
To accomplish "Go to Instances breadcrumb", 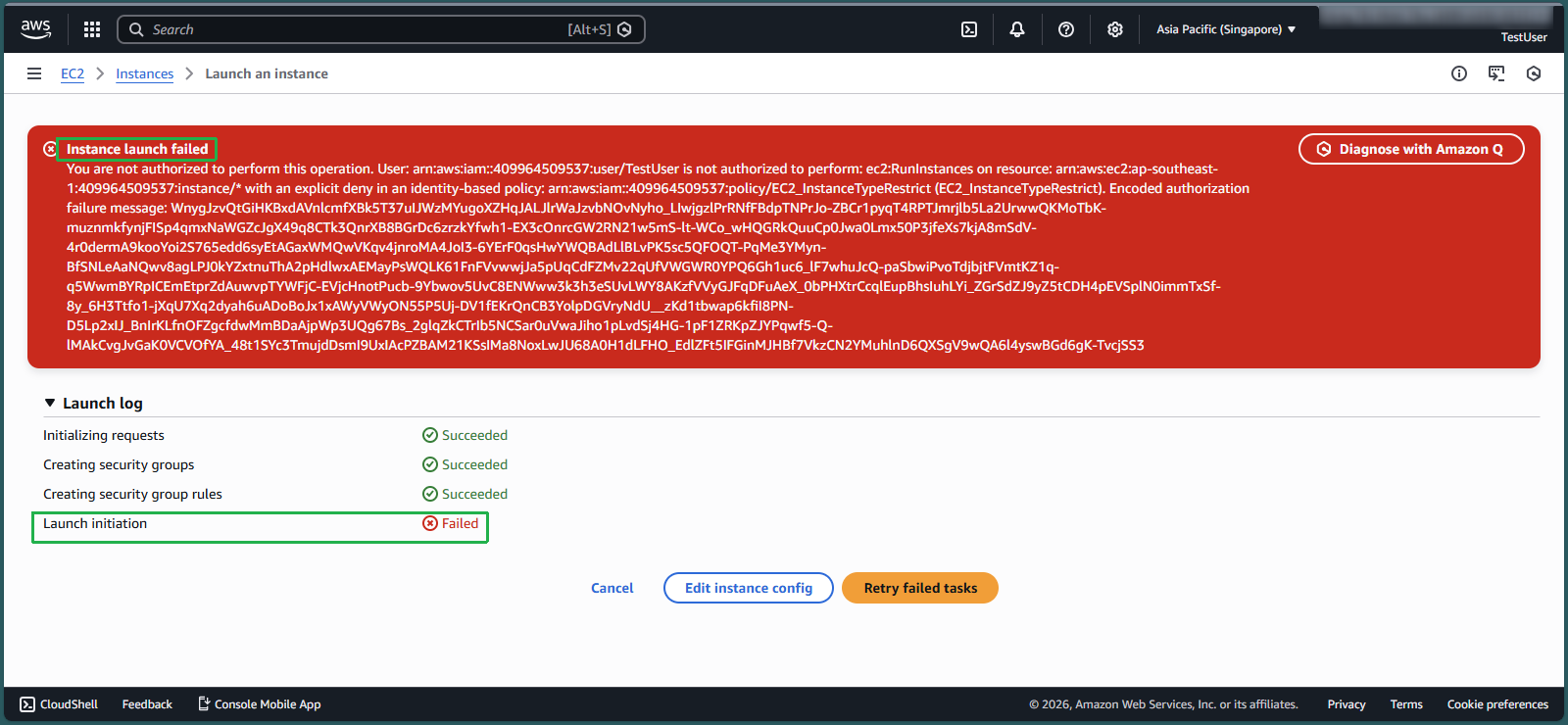I will (x=144, y=73).
